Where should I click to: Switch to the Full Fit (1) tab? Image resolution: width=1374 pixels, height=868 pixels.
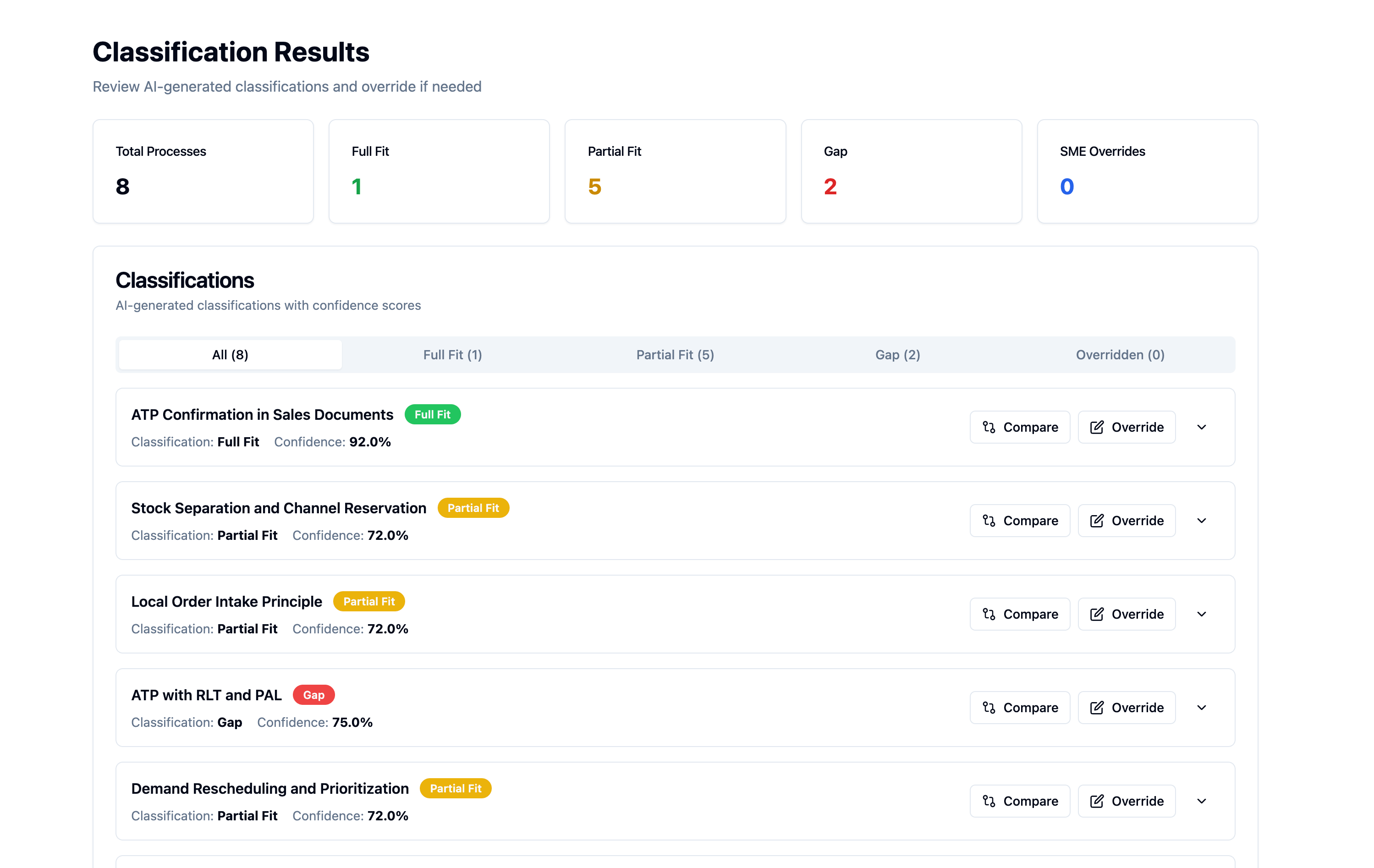[x=452, y=354]
